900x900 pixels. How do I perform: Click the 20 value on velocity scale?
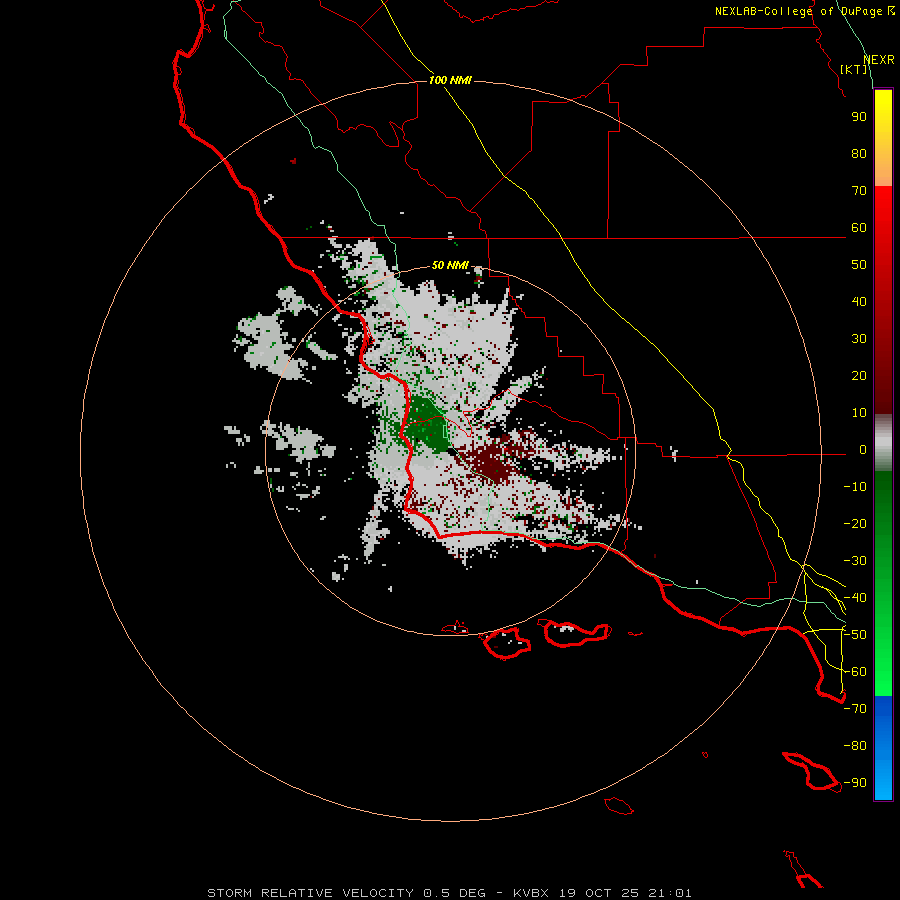[x=859, y=376]
